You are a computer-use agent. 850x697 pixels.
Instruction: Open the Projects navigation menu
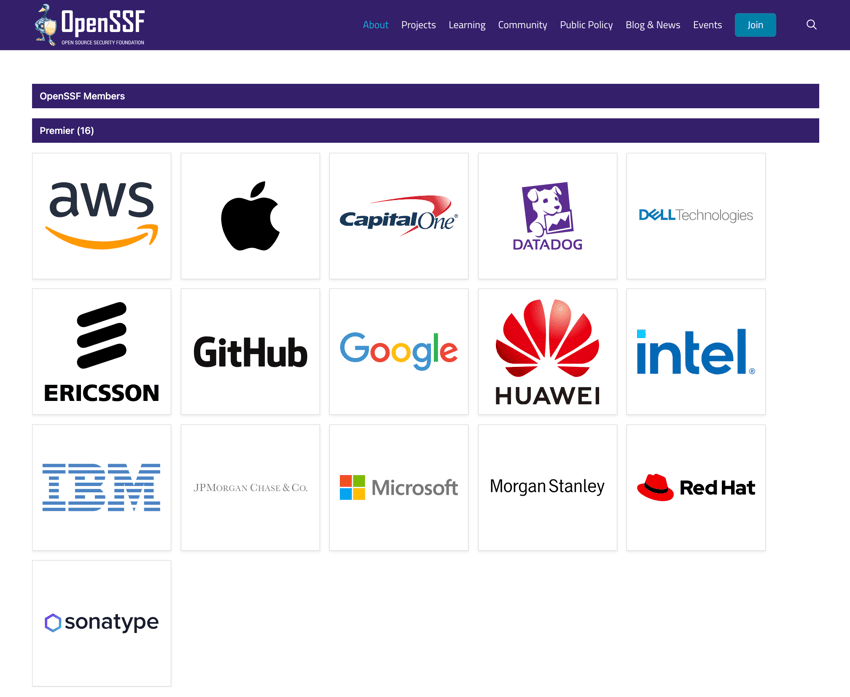(x=418, y=25)
